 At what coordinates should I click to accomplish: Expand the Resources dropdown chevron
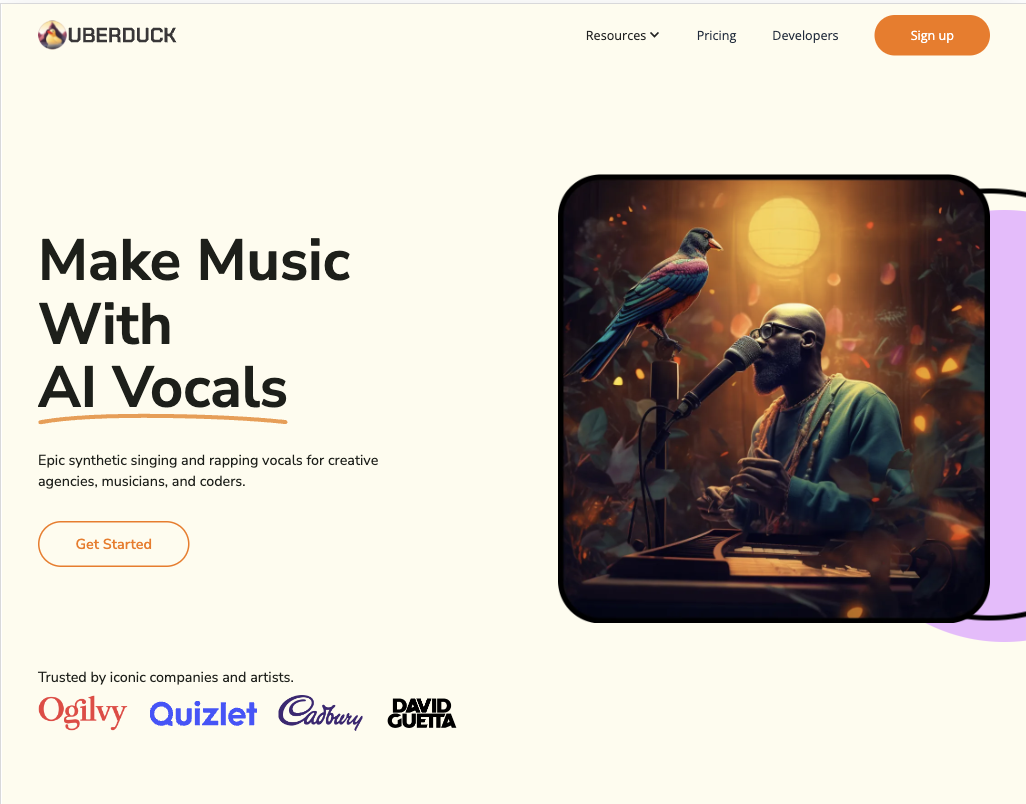coord(654,35)
